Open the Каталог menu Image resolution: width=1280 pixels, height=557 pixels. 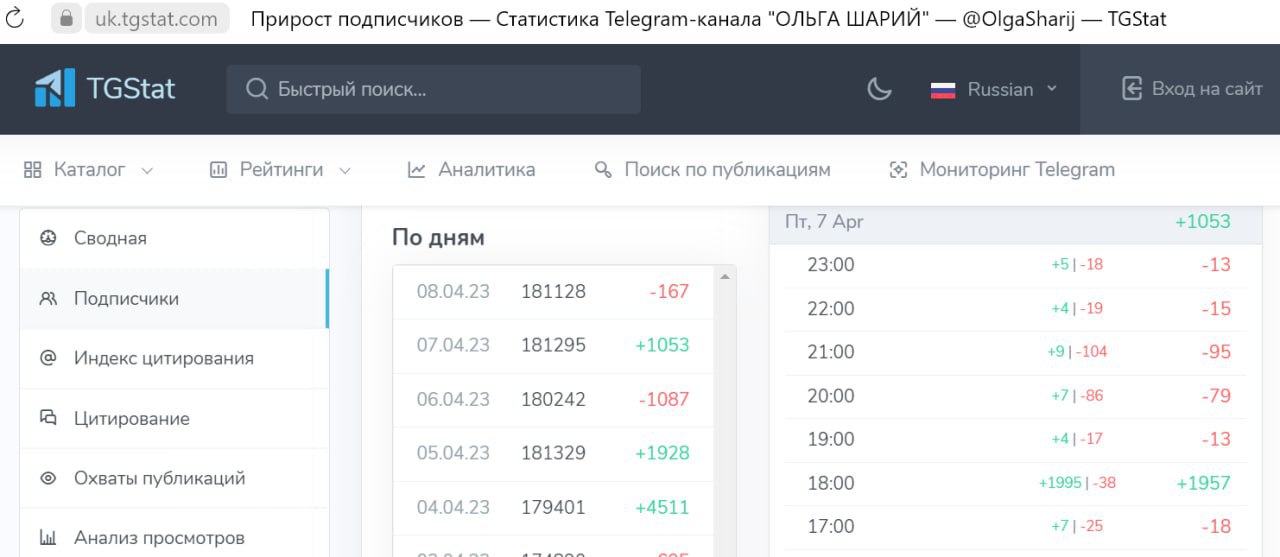[88, 170]
